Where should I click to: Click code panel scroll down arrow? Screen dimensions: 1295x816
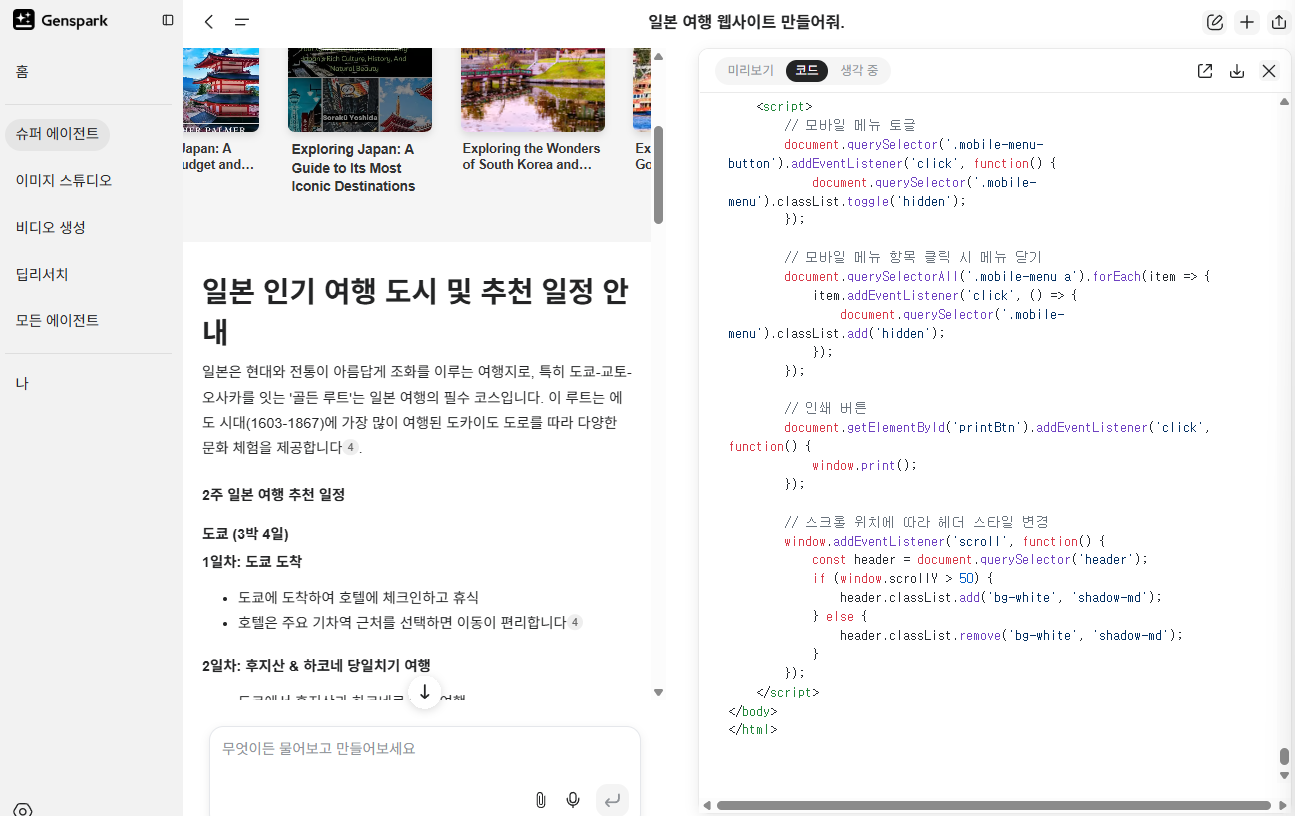[1284, 776]
